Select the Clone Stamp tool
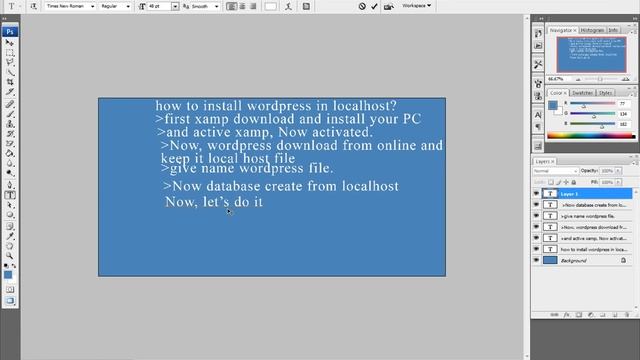Viewport: 640px width, 360px height. pyautogui.click(x=10, y=124)
